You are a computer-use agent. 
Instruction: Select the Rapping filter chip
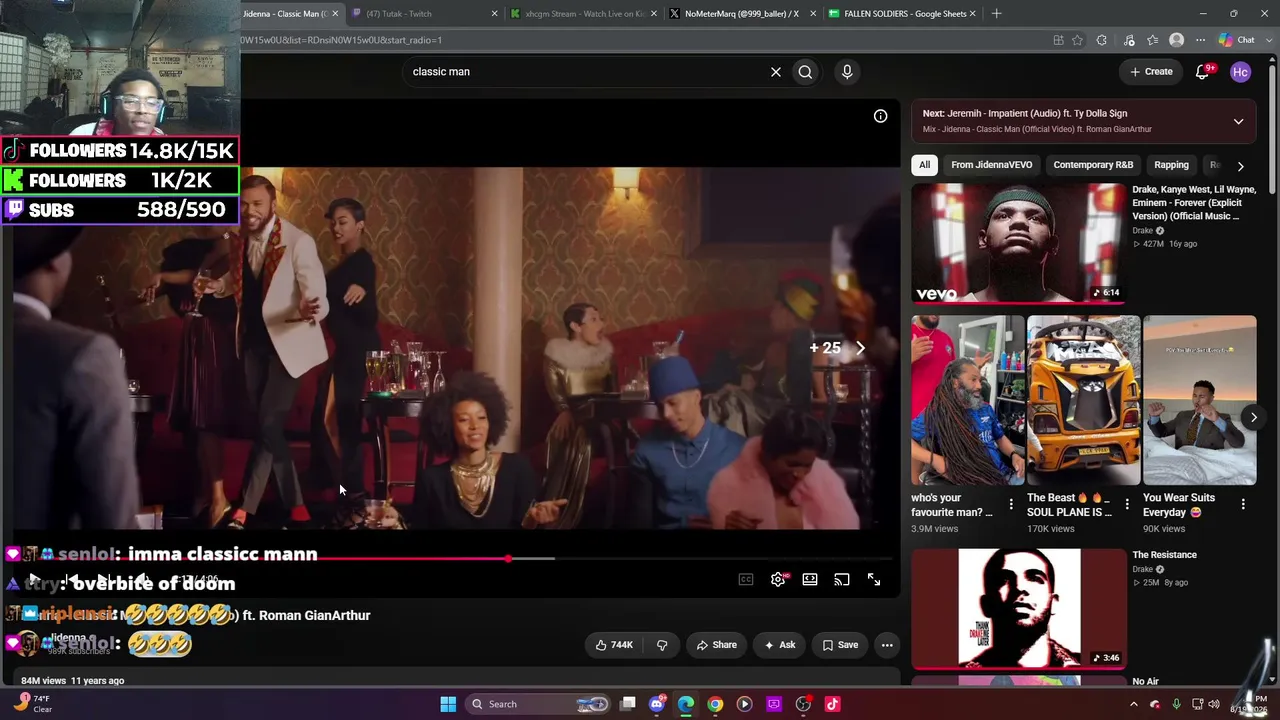(x=1171, y=165)
